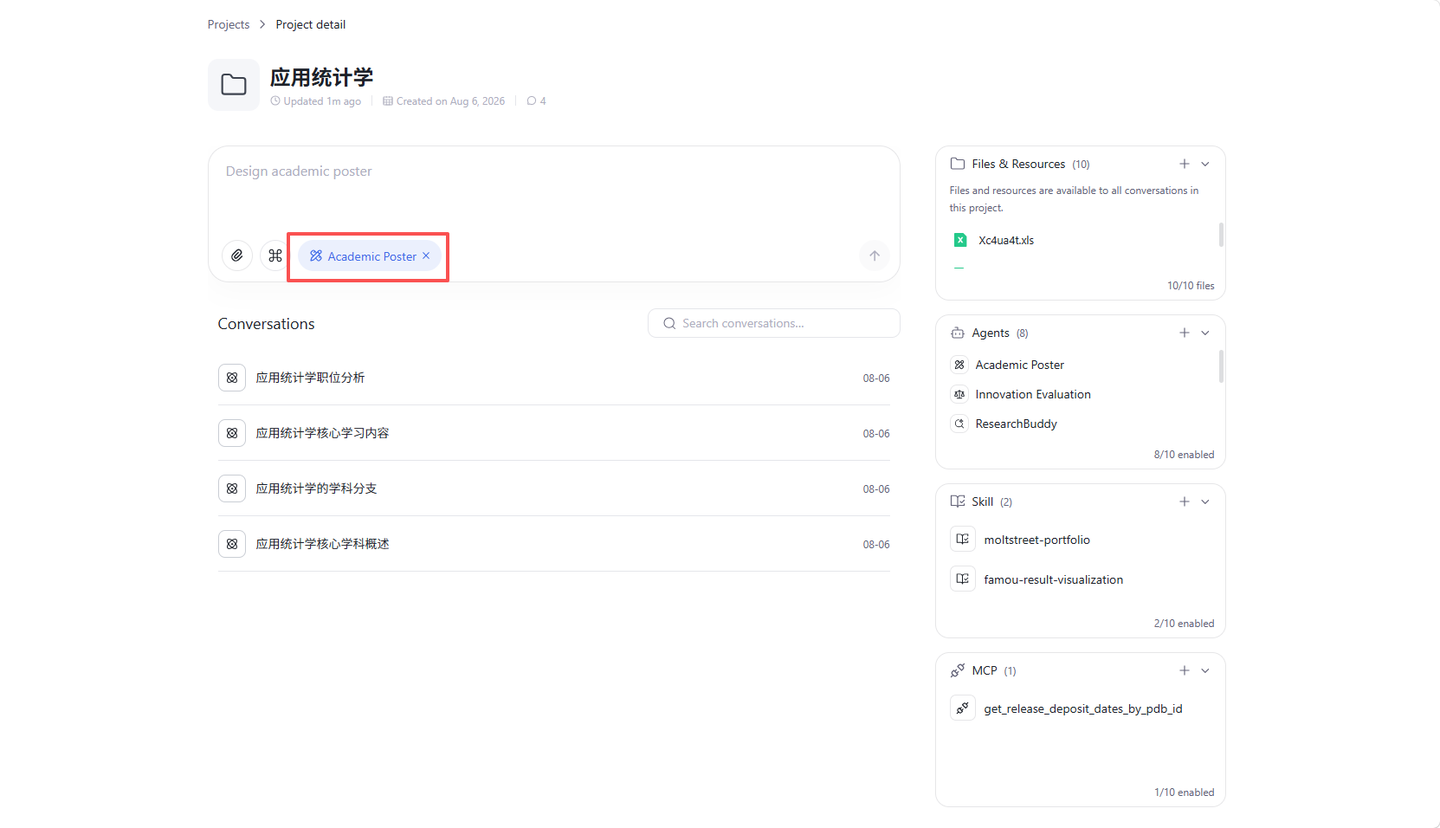Open conversation 应用统计学职位分析
The height and width of the screenshot is (828, 1440).
coord(554,378)
